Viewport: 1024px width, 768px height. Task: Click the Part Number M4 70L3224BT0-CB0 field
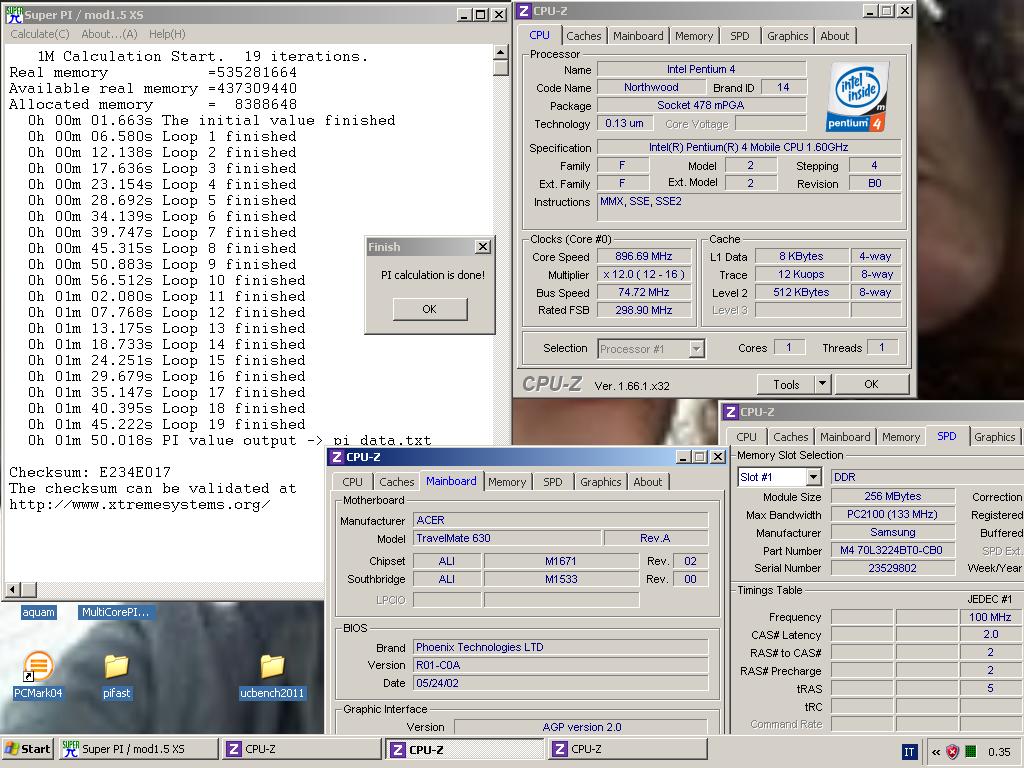click(891, 550)
